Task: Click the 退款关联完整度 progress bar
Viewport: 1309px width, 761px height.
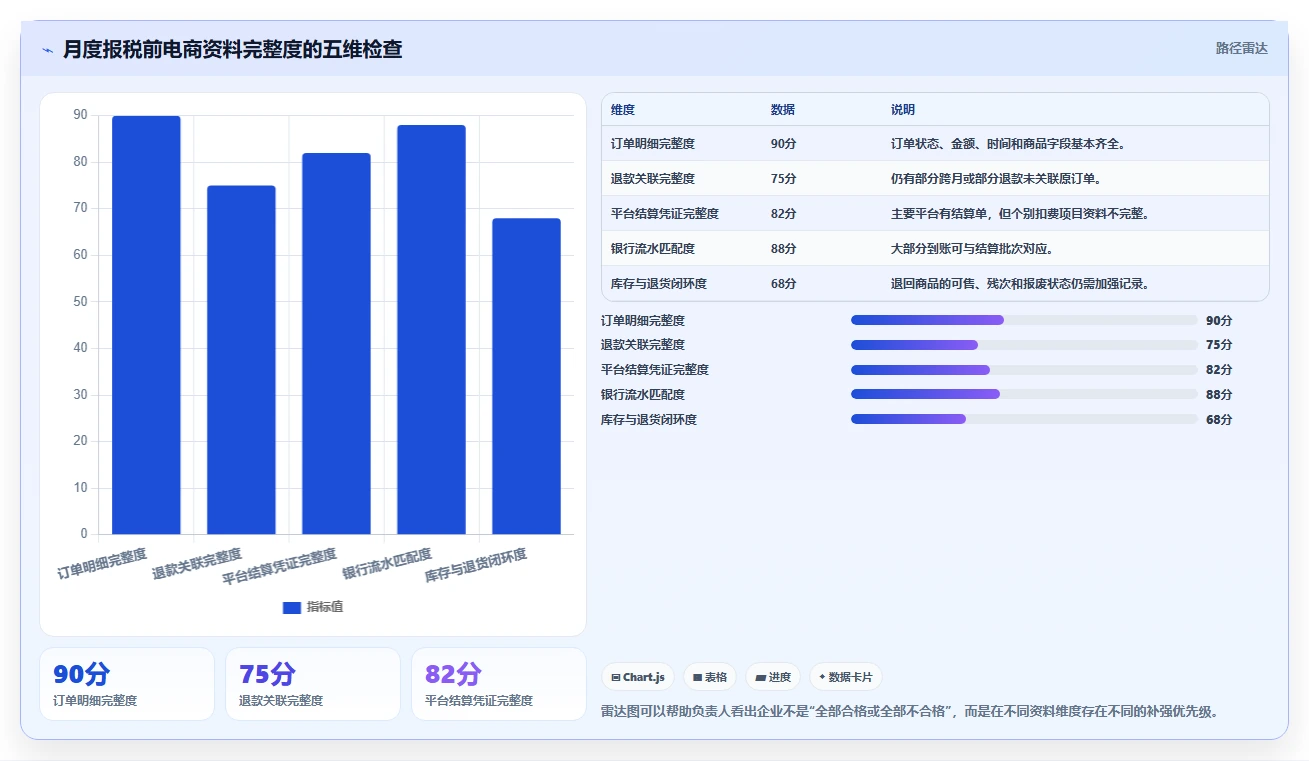Action: [x=1024, y=345]
